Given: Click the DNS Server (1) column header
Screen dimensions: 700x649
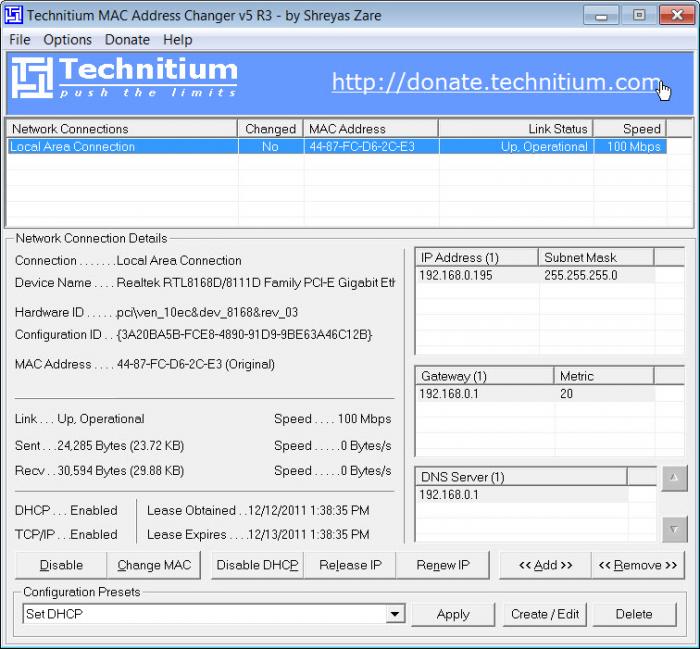Looking at the screenshot, I should click(521, 477).
